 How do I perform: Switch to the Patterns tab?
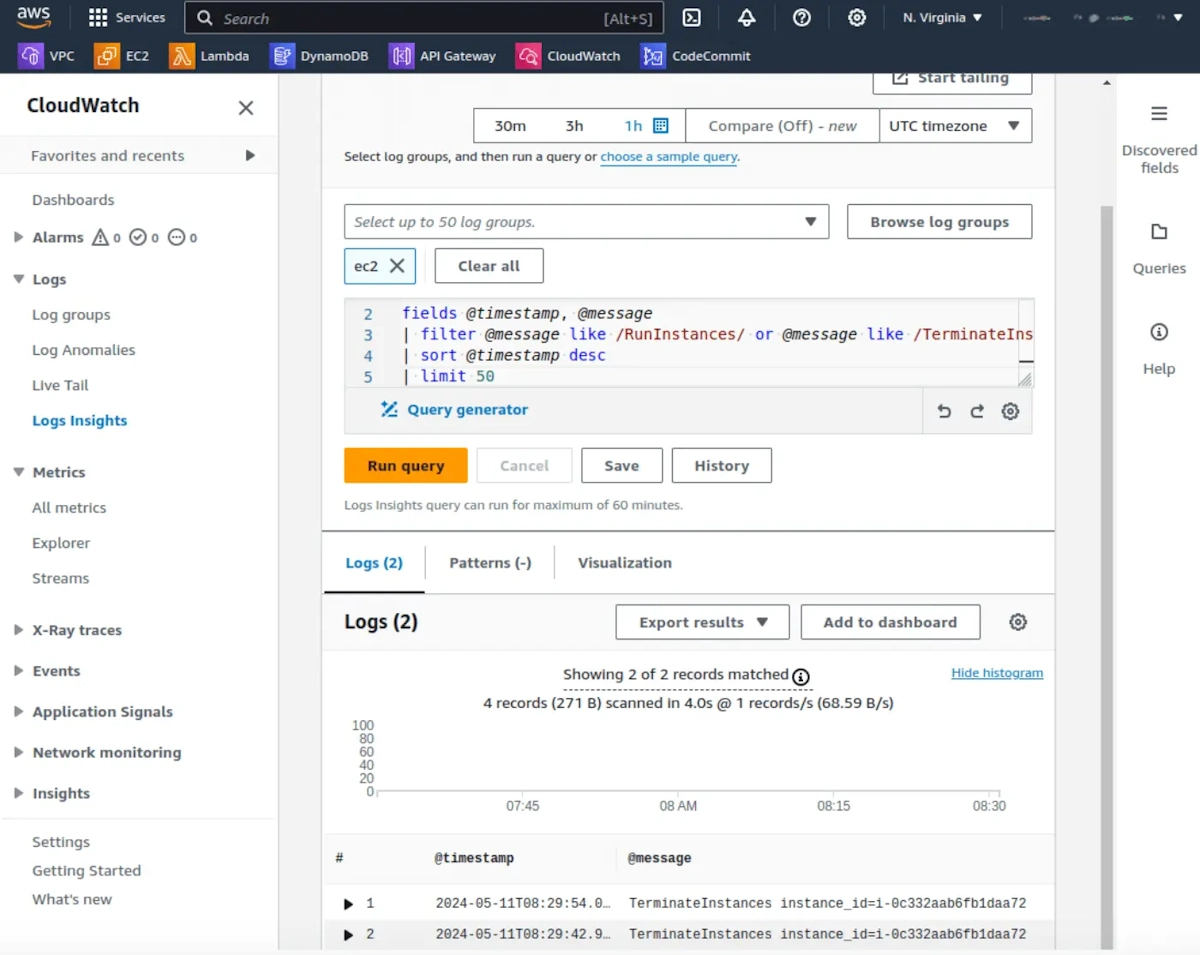(x=489, y=562)
